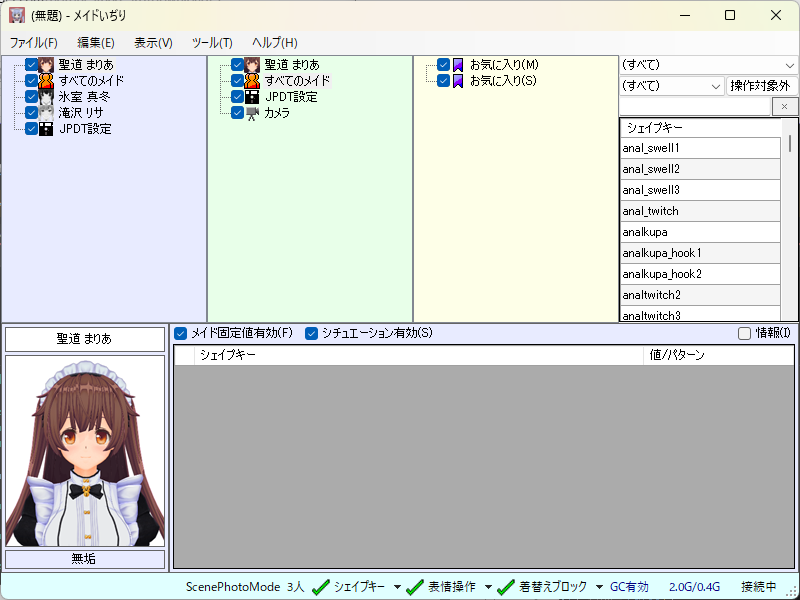Open the dropdown arrow right of 表情操作
The height and width of the screenshot is (600, 800).
click(486, 587)
